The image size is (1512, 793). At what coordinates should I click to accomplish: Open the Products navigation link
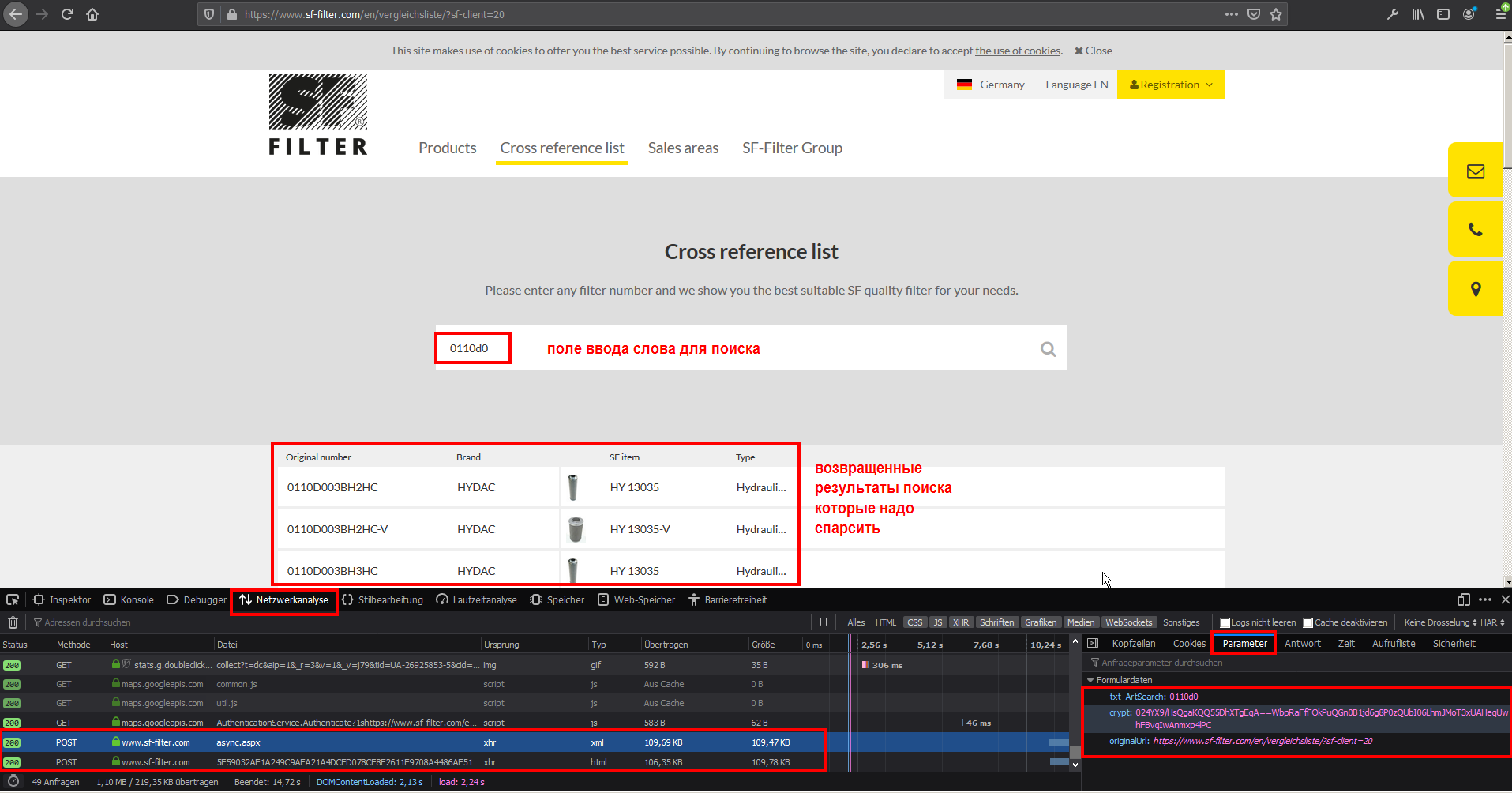click(x=448, y=148)
